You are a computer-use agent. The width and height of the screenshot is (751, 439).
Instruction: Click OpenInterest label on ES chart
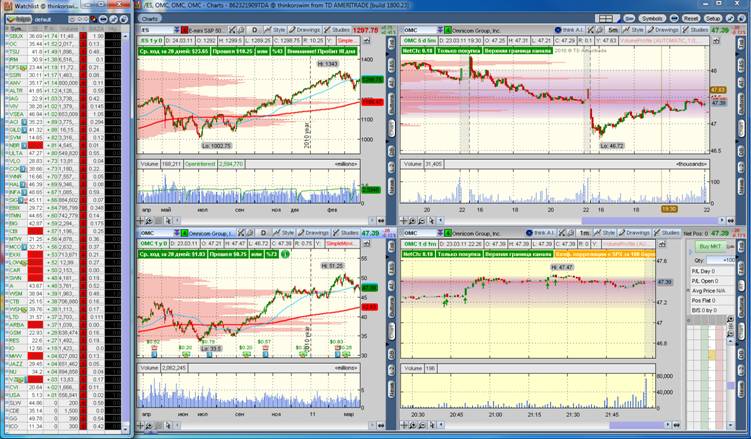[200, 164]
